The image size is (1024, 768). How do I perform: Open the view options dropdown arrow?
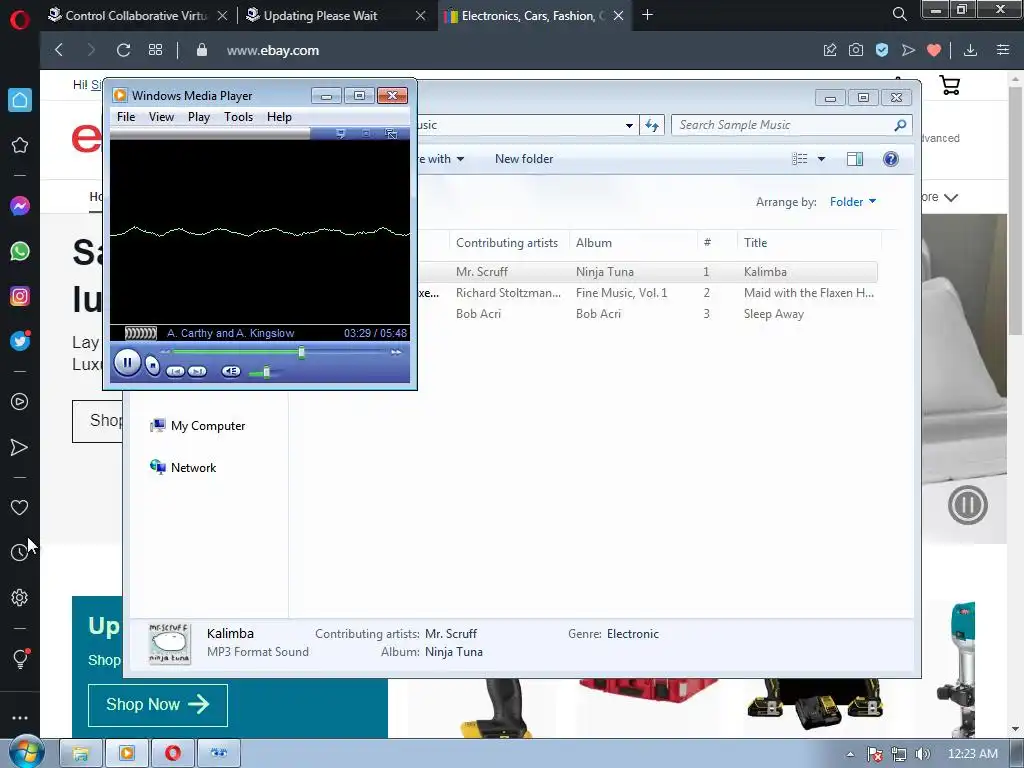point(822,159)
